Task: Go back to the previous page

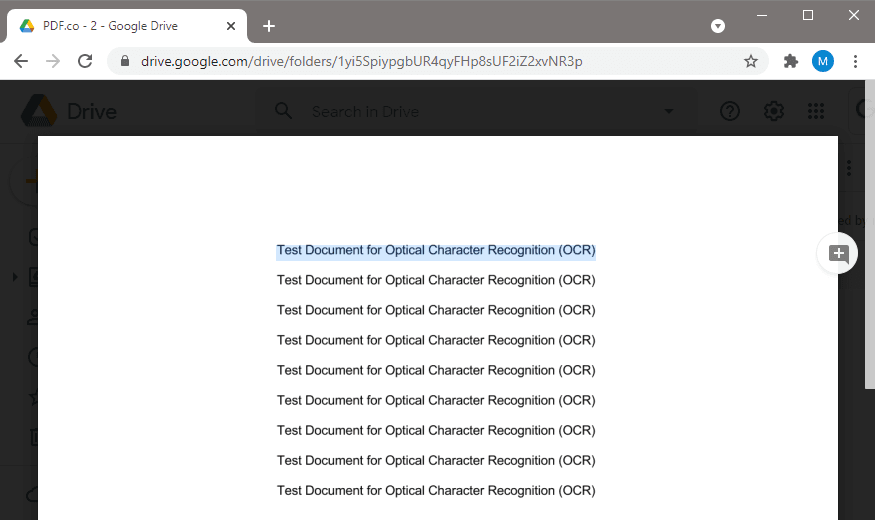Action: tap(21, 61)
